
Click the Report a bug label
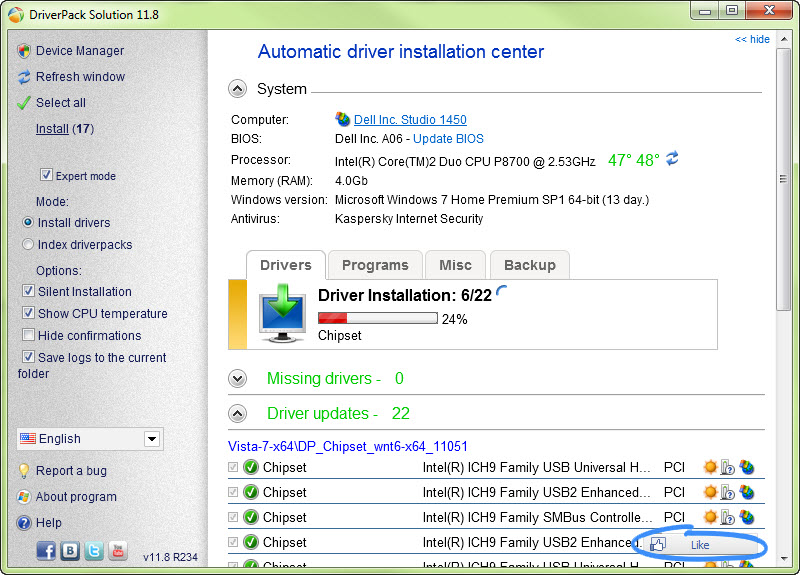pos(71,471)
